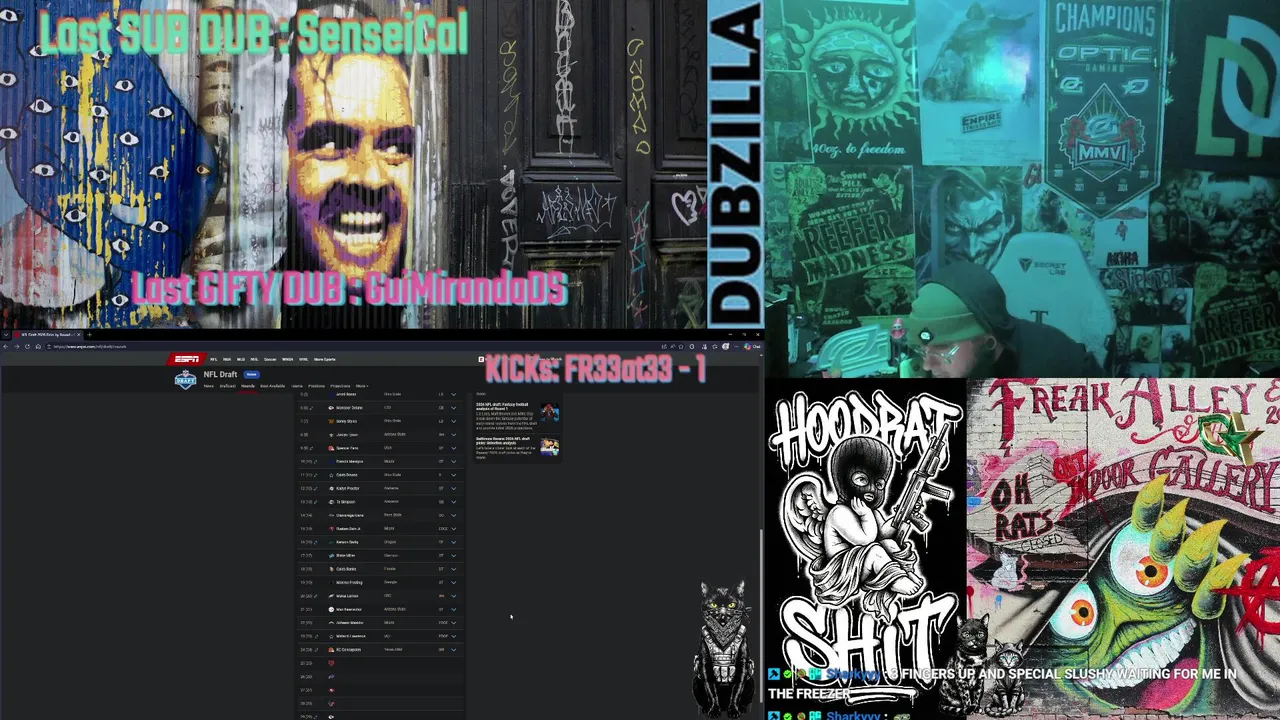Click the helmet logo beside KC Concepcion
The width and height of the screenshot is (1280, 720).
[x=331, y=650]
